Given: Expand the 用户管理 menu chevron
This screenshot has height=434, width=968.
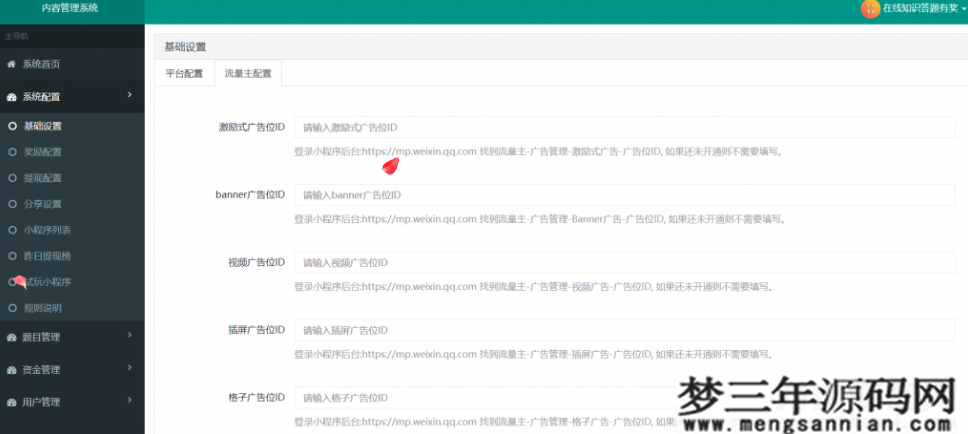Looking at the screenshot, I should pos(130,401).
